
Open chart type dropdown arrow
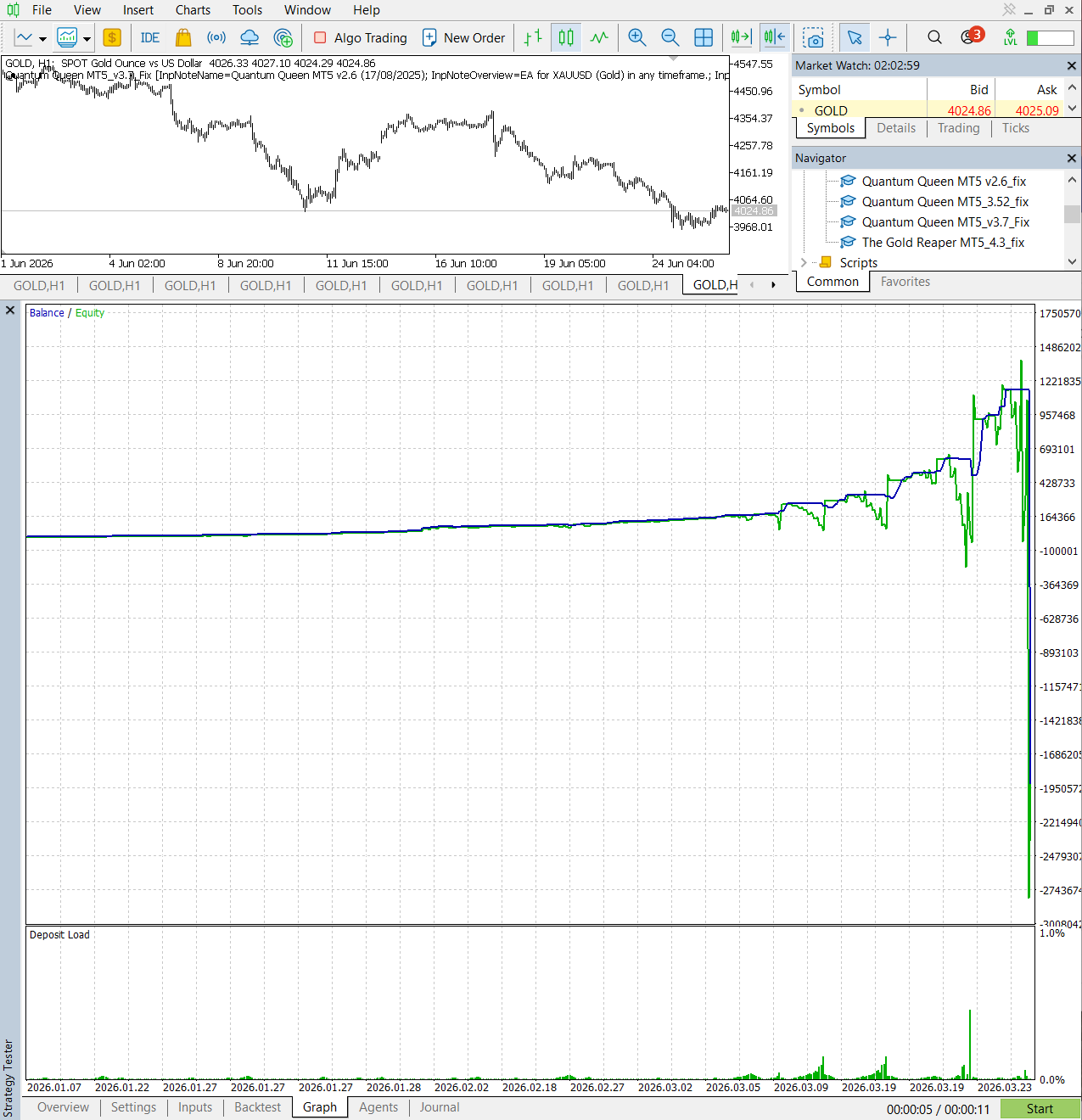(42, 38)
